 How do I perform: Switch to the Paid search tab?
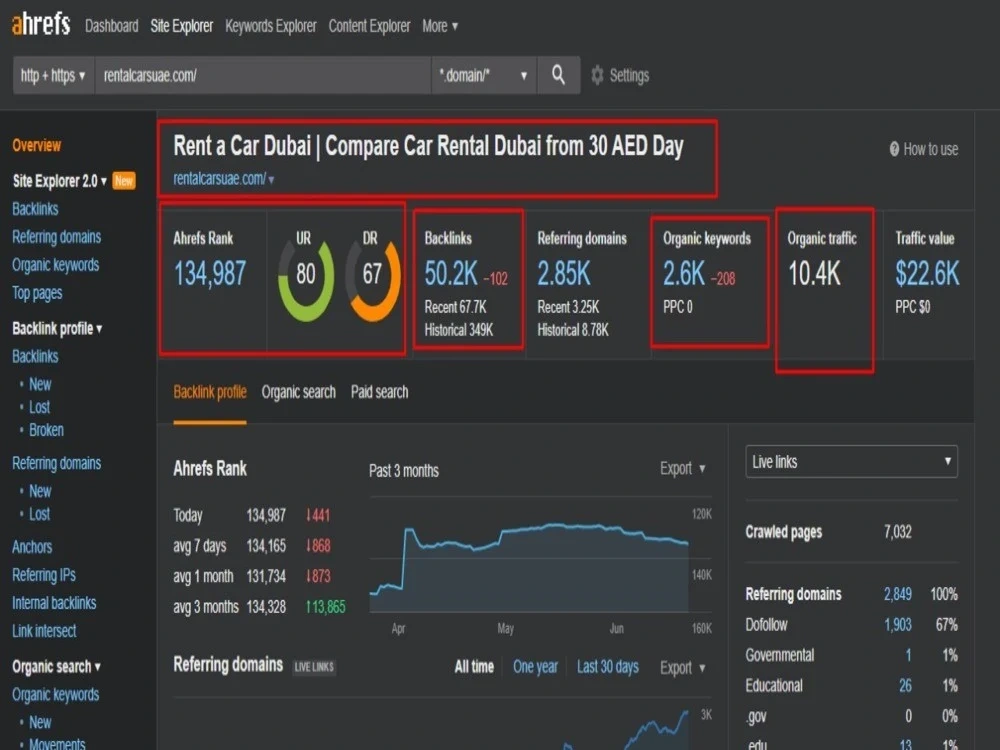tap(379, 392)
